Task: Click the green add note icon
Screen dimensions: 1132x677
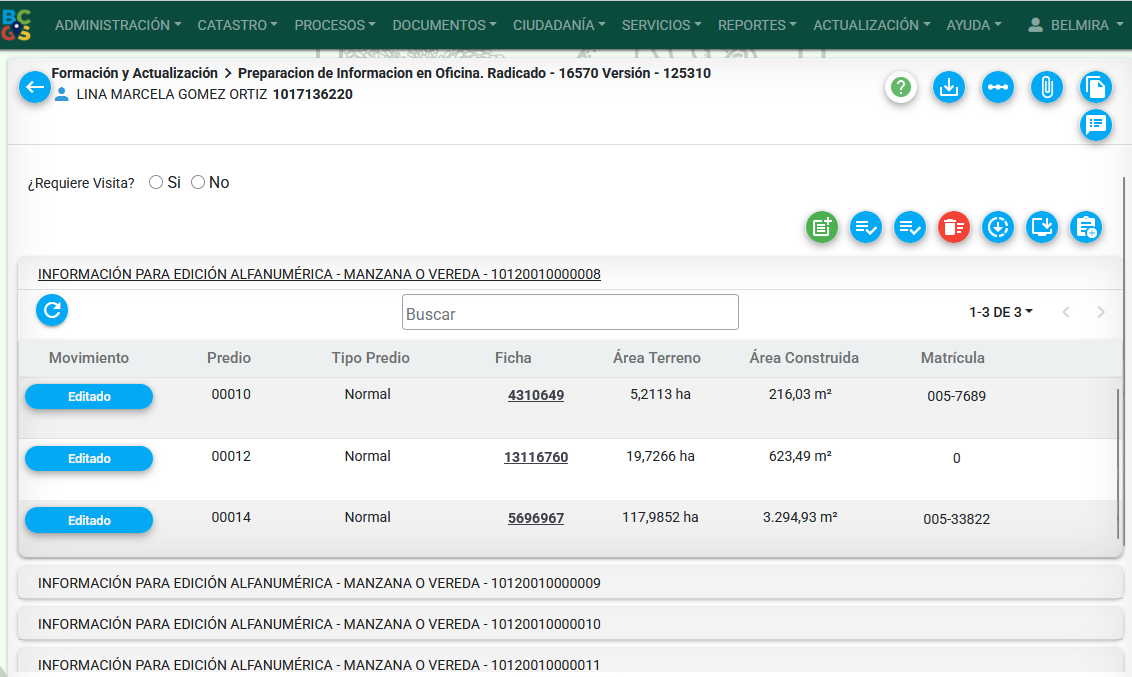Action: 822,228
